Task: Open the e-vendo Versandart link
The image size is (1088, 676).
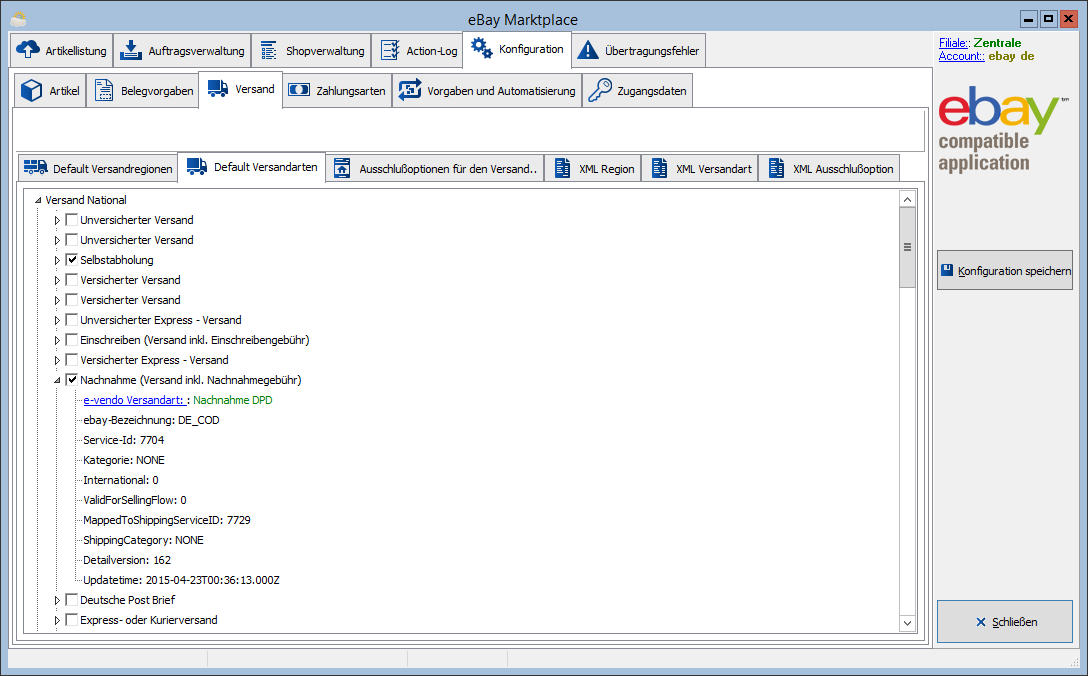Action: pyautogui.click(x=133, y=400)
